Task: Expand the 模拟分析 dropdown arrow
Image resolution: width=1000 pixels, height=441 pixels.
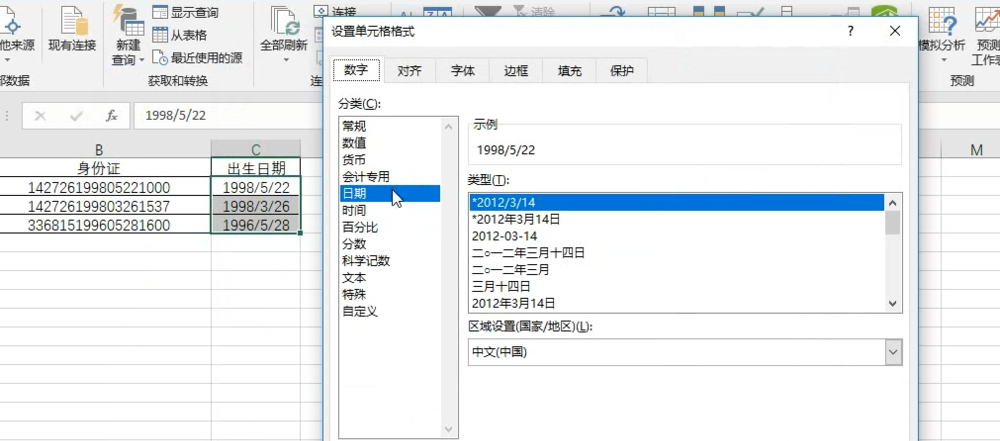Action: [x=944, y=60]
